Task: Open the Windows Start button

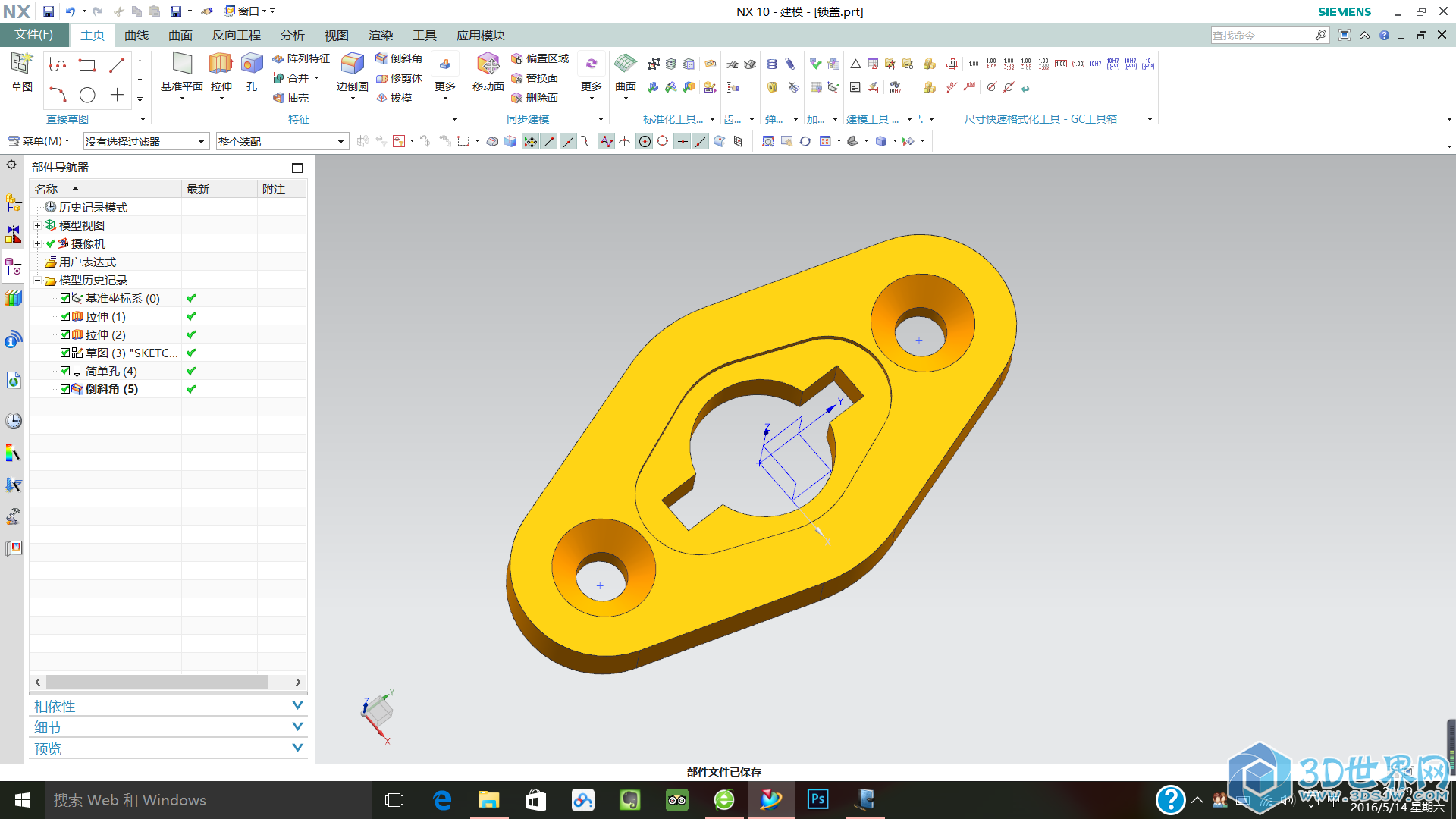Action: (23, 799)
